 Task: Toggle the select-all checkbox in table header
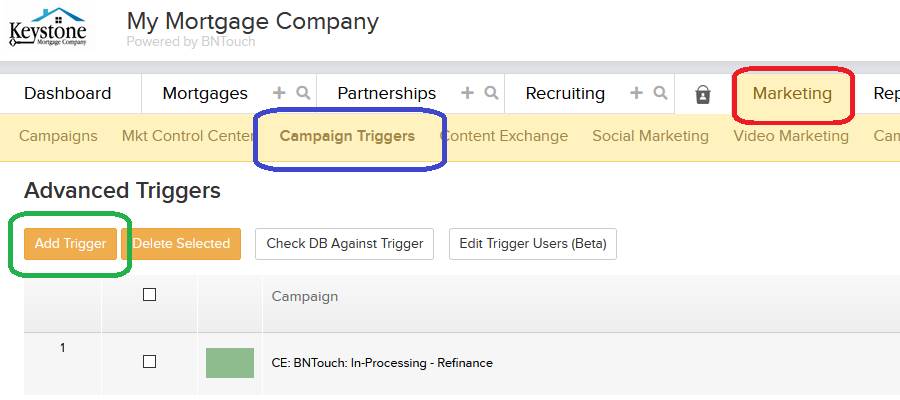pyautogui.click(x=149, y=295)
